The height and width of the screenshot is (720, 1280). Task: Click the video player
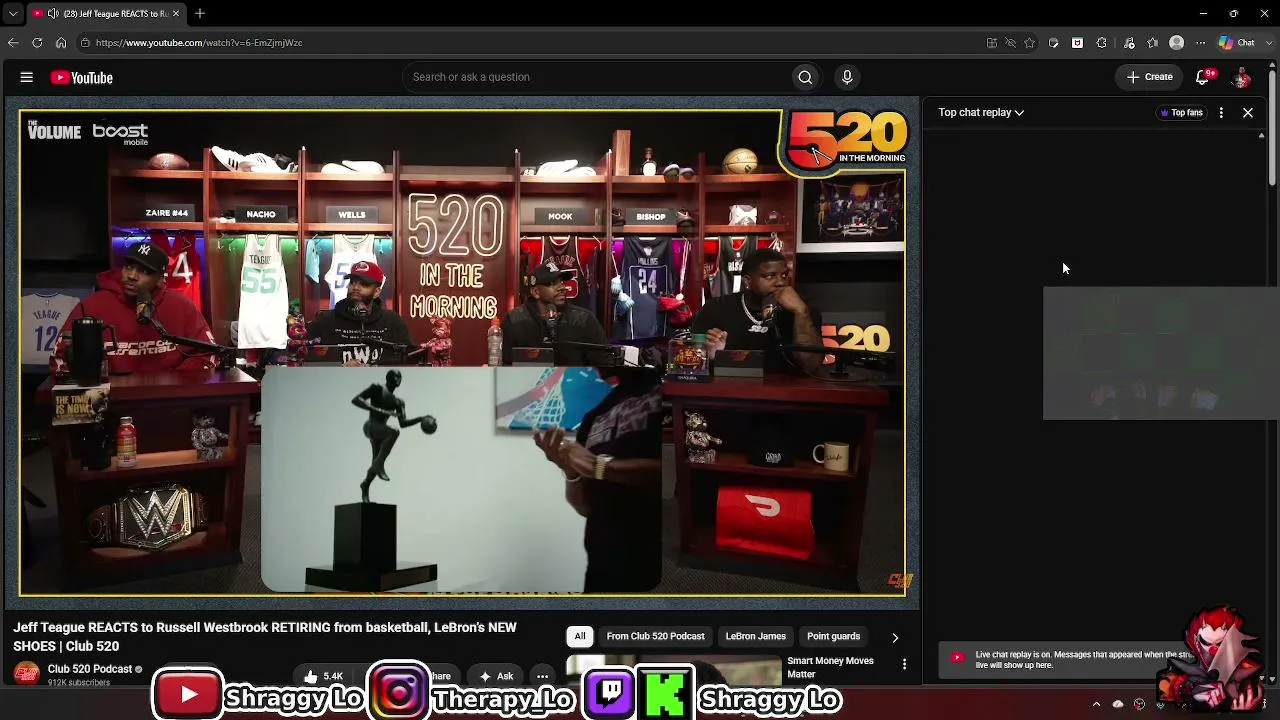462,353
